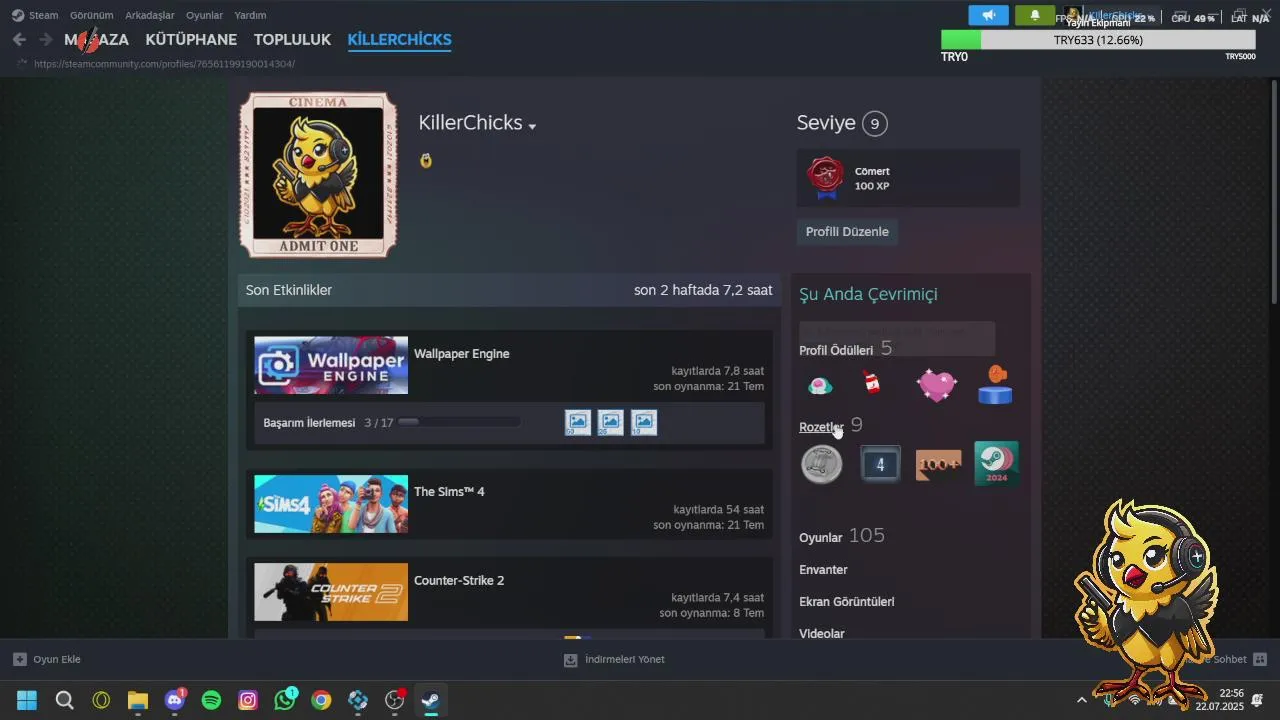This screenshot has width=1280, height=720.
Task: Open the Görünüm menu
Action: [x=91, y=15]
